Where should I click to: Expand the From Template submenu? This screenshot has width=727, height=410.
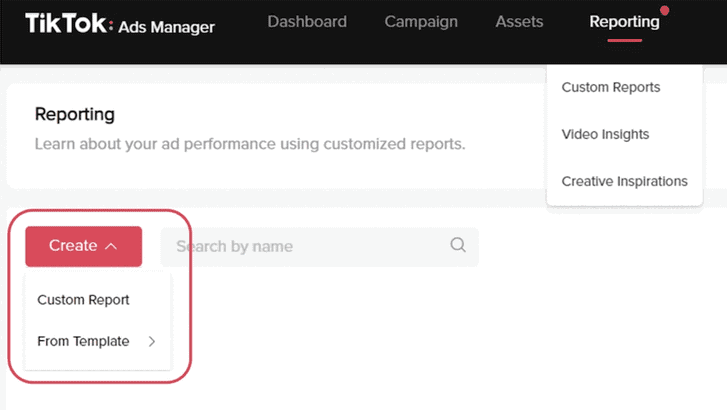pyautogui.click(x=96, y=341)
